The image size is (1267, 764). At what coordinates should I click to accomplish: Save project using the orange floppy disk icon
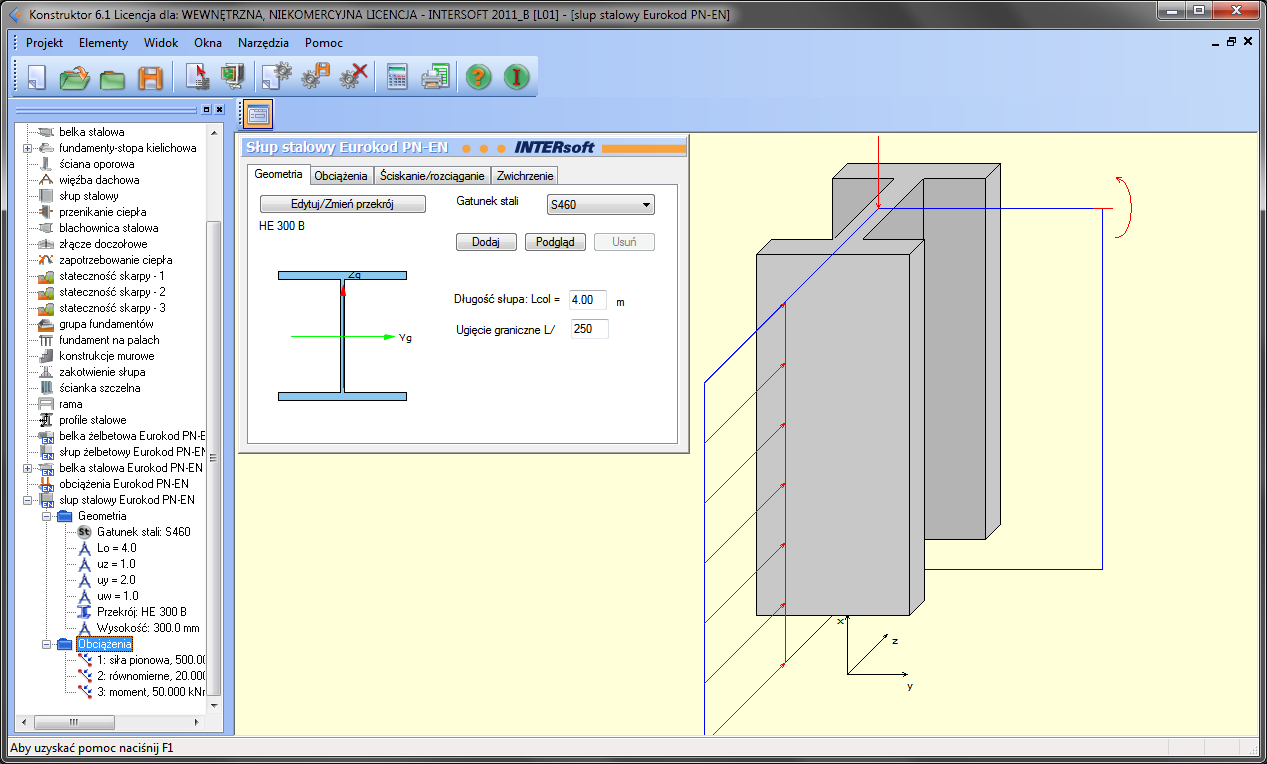[150, 77]
